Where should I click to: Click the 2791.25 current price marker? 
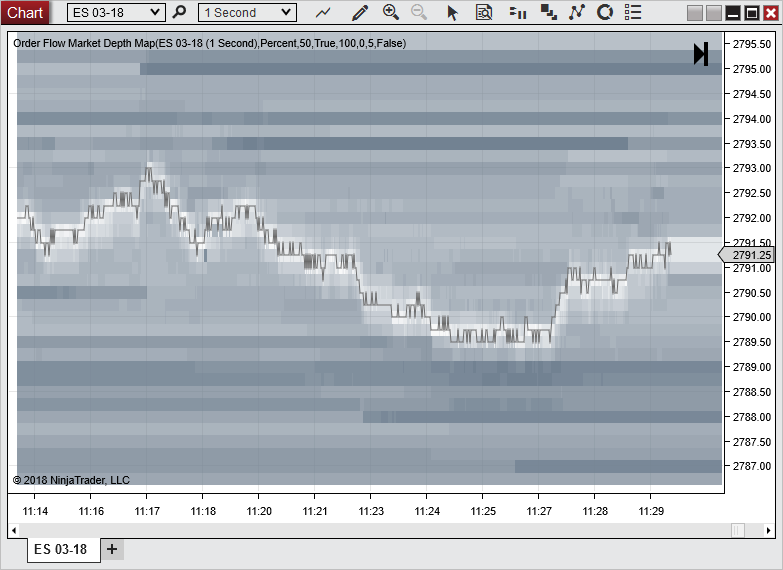tap(750, 255)
